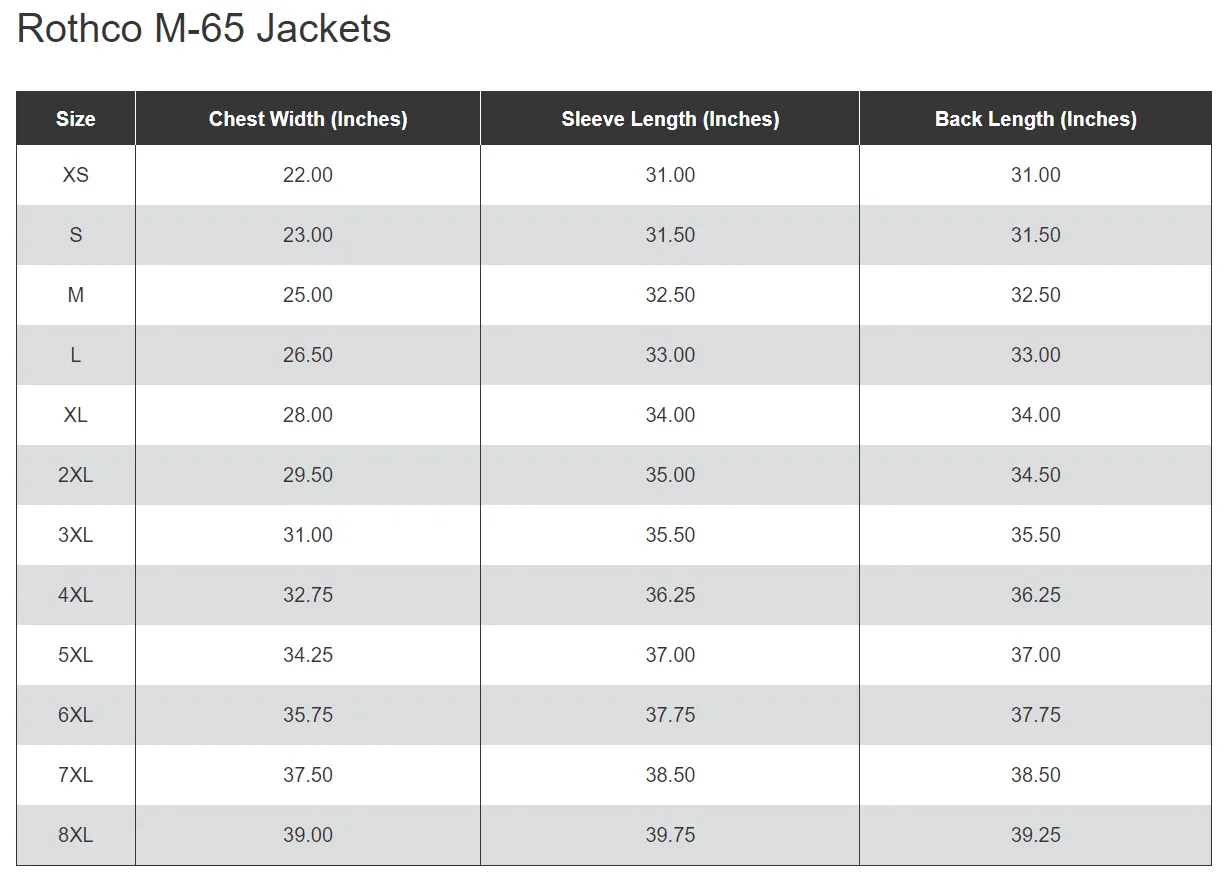1229x887 pixels.
Task: Click the 22.00 chest width value
Action: (x=308, y=175)
